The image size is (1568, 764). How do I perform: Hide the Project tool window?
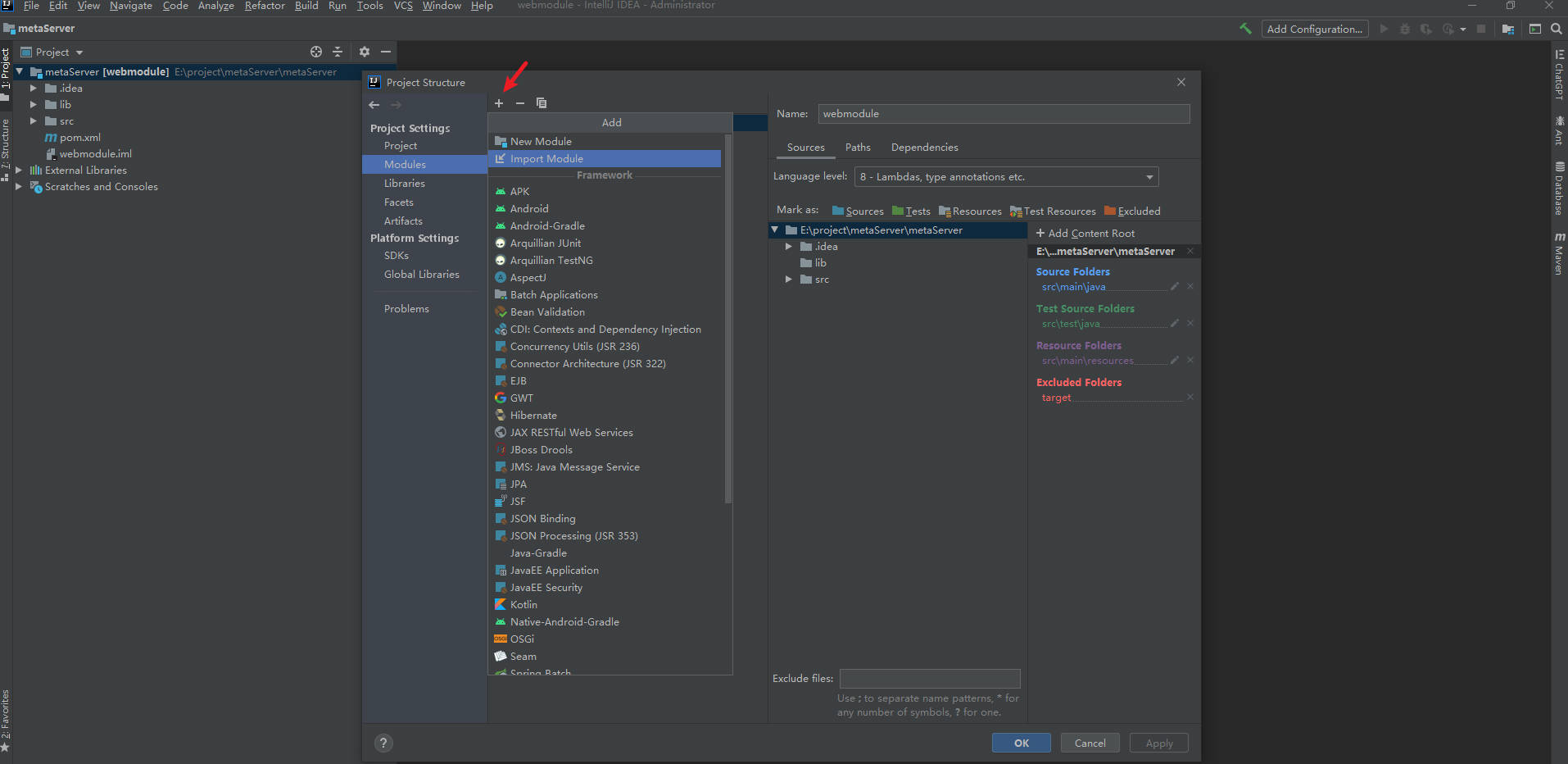pyautogui.click(x=386, y=52)
